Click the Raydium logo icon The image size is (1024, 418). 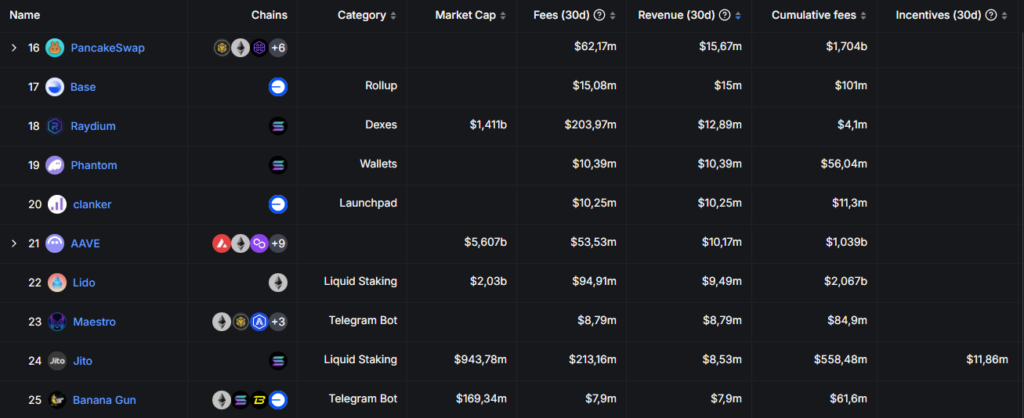click(55, 126)
